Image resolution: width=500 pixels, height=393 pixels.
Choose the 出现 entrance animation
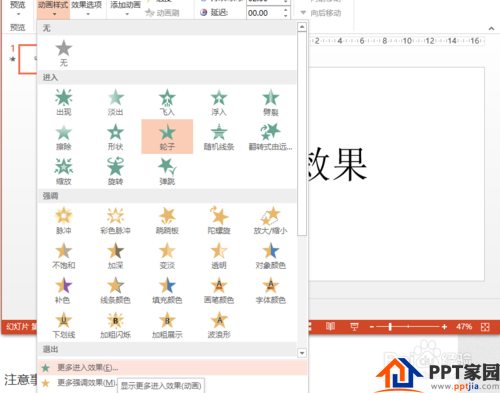(x=64, y=102)
